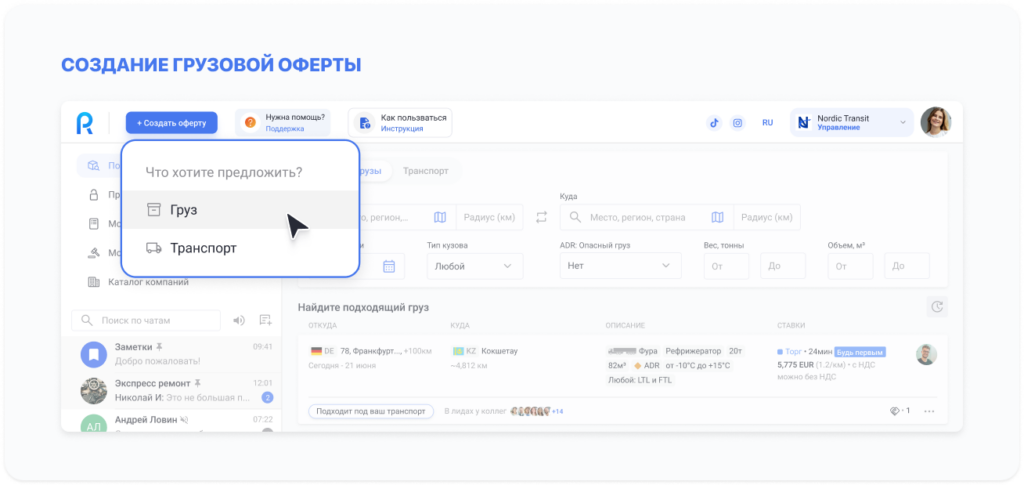
Task: Open the three-dots menu on the cargo row
Action: (929, 411)
